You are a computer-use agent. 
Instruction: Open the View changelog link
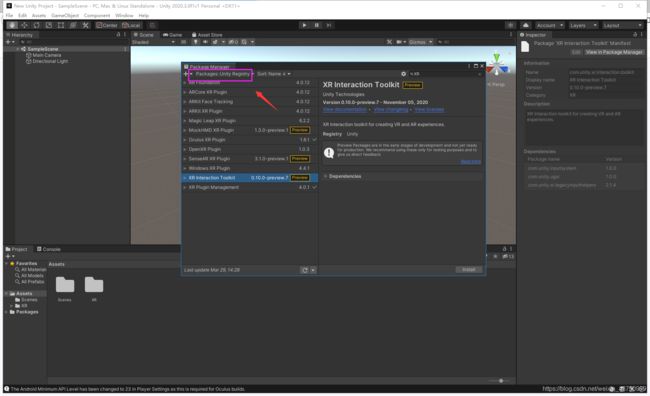point(391,109)
